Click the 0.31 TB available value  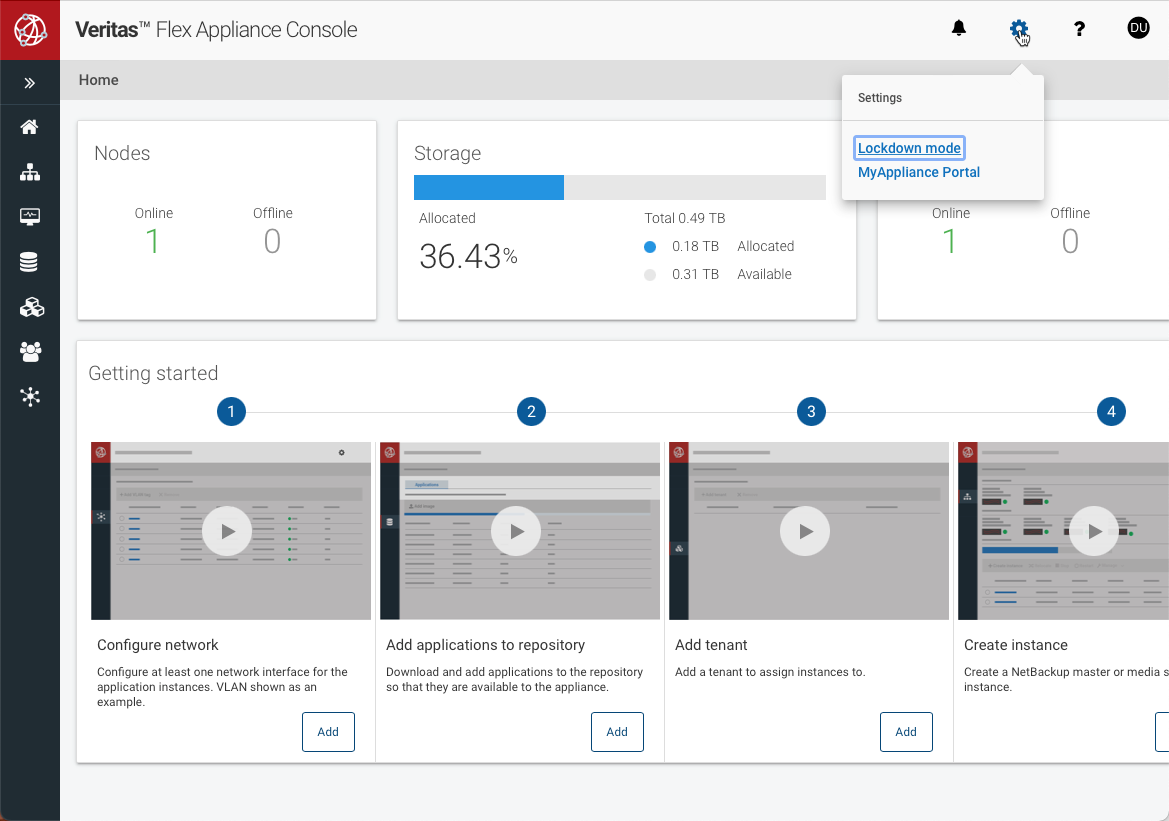[695, 274]
